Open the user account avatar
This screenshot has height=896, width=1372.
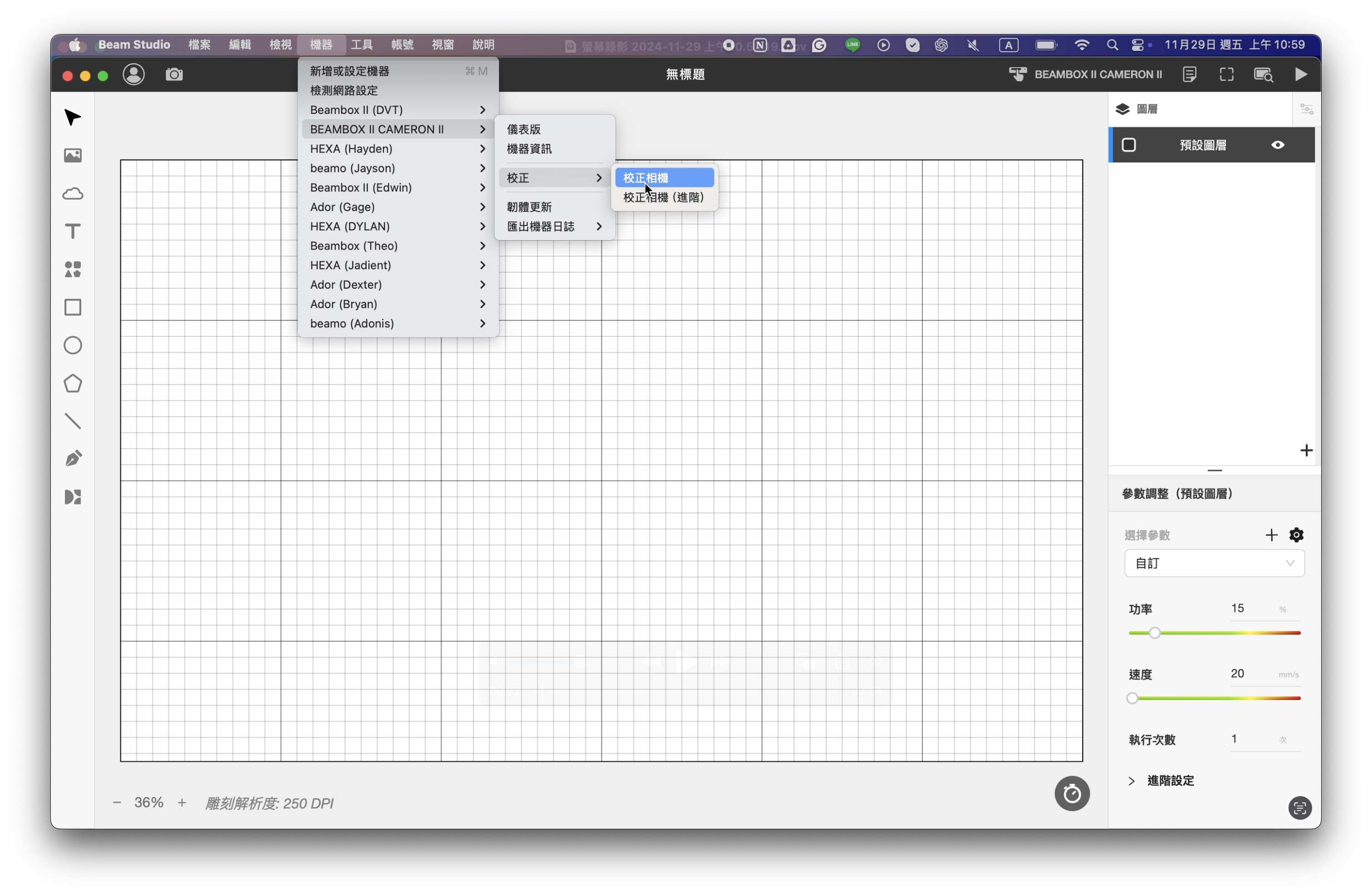coord(134,74)
